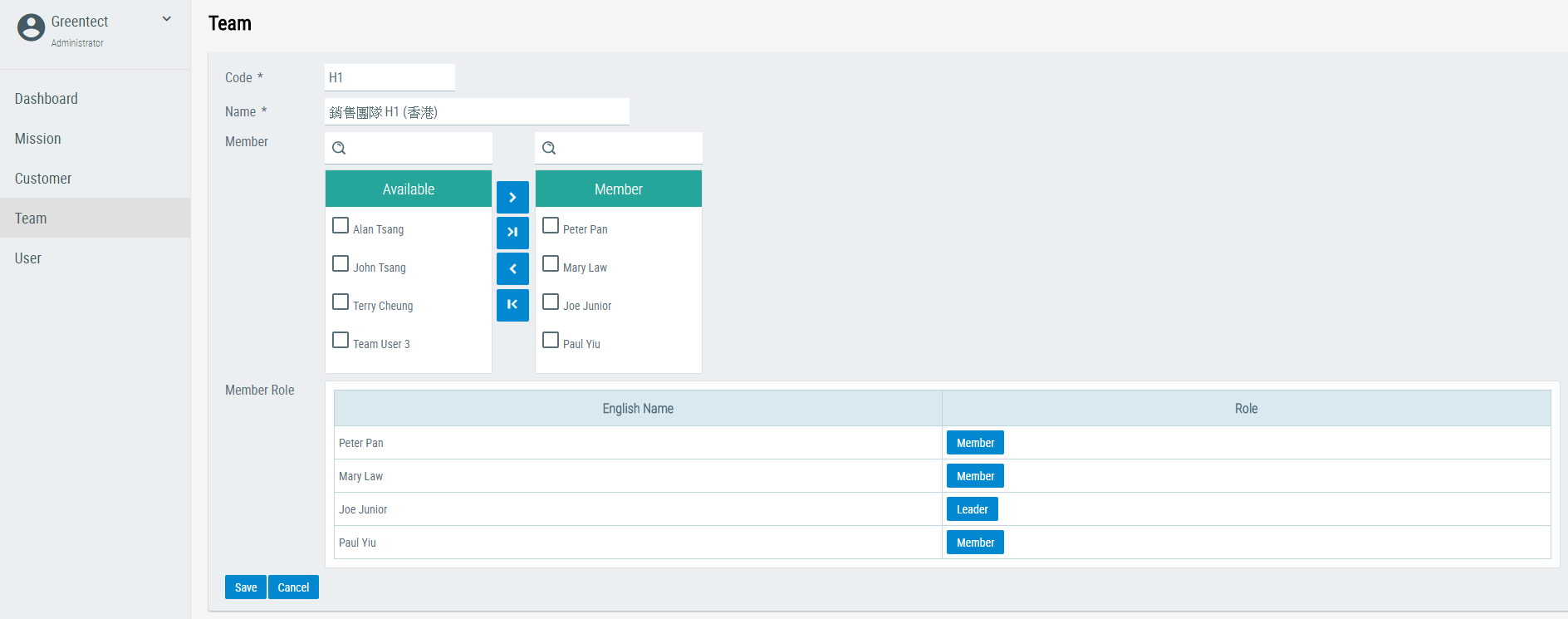Click the team Code input field
The width and height of the screenshot is (1568, 619).
pos(390,77)
